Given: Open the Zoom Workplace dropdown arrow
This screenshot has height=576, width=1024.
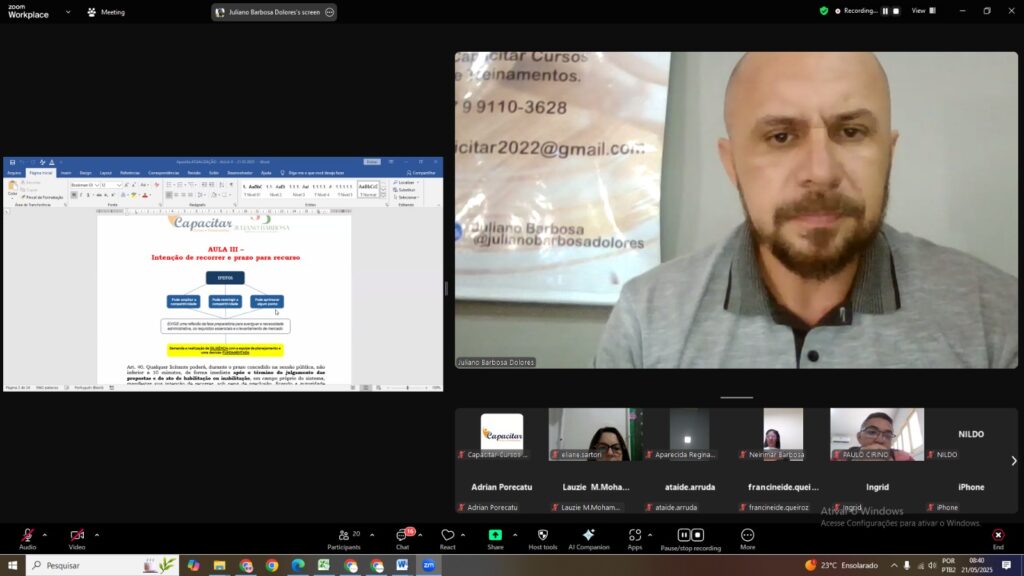Looking at the screenshot, I should (x=68, y=12).
